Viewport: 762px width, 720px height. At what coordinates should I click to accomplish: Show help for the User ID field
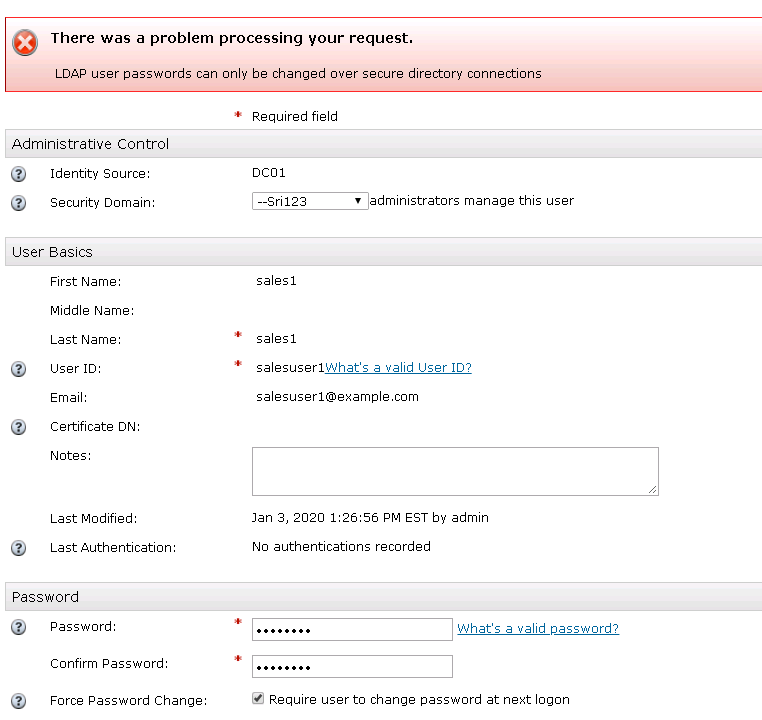click(x=18, y=369)
